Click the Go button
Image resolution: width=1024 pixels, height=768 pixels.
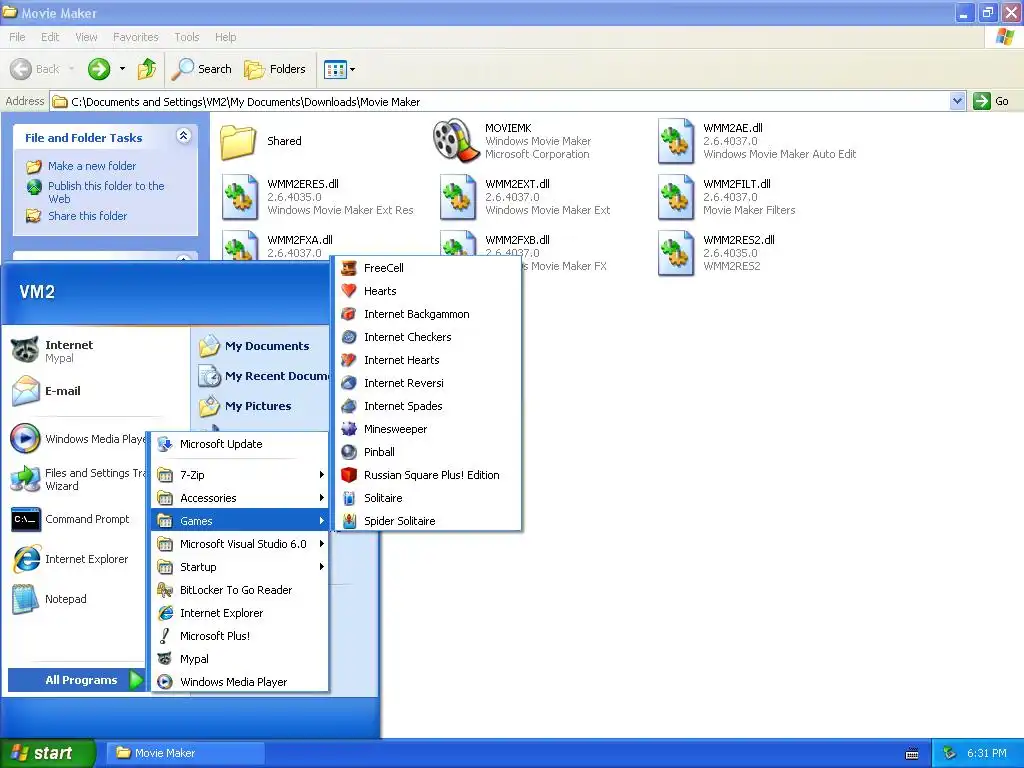pyautogui.click(x=991, y=101)
